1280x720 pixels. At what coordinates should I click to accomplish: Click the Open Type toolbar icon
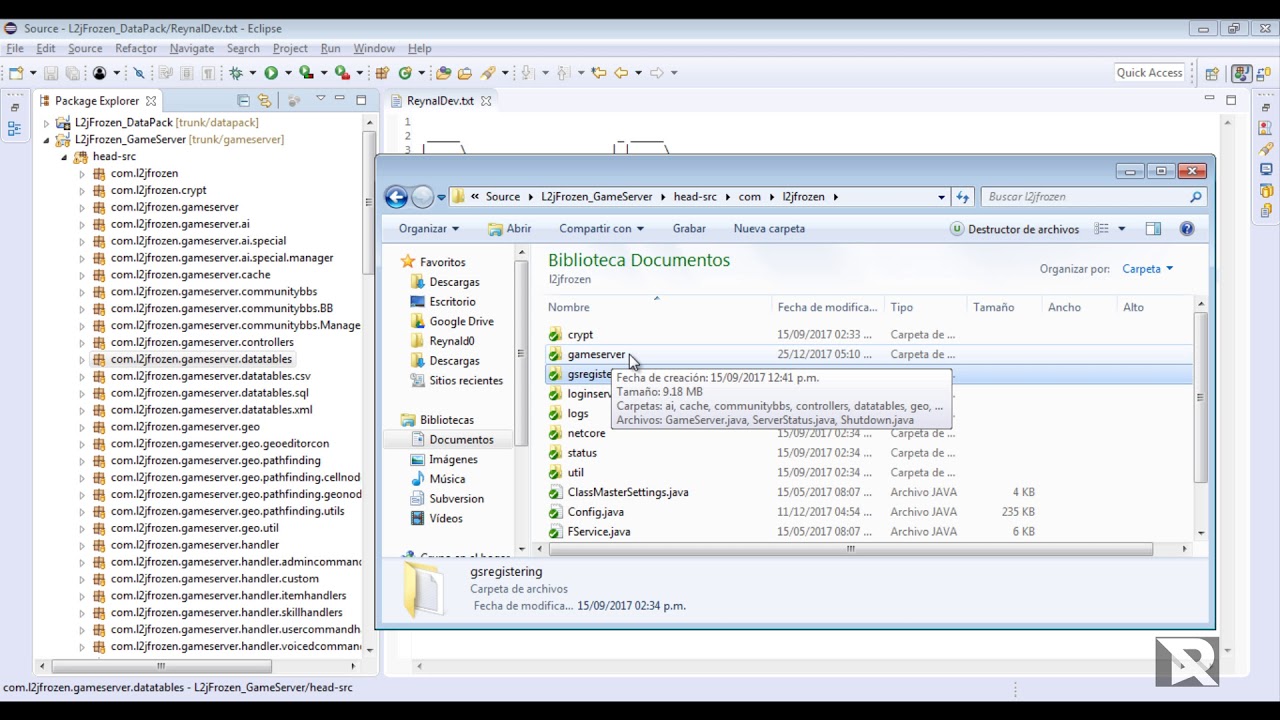pyautogui.click(x=444, y=73)
